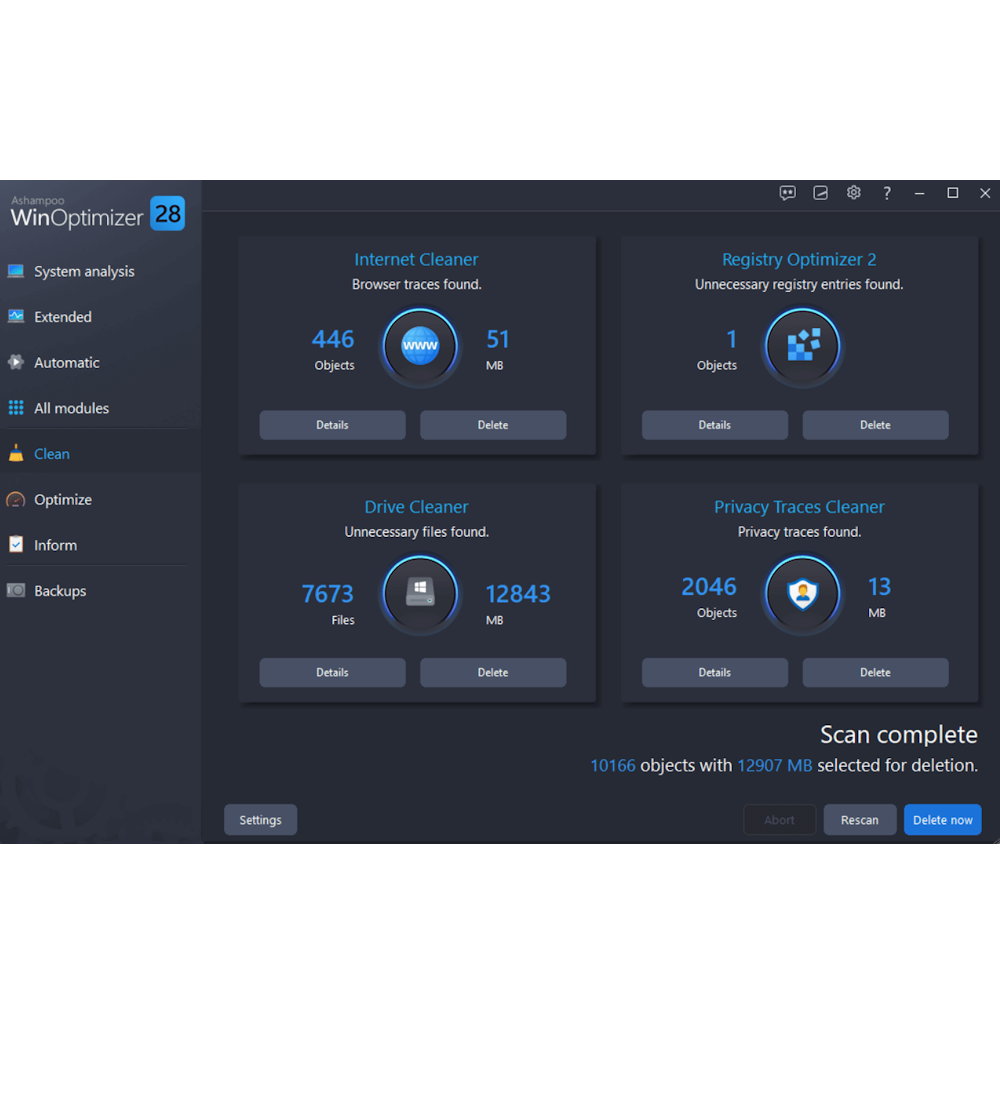Click the Privacy Traces shield icon
The height and width of the screenshot is (1100, 1000).
tap(803, 594)
